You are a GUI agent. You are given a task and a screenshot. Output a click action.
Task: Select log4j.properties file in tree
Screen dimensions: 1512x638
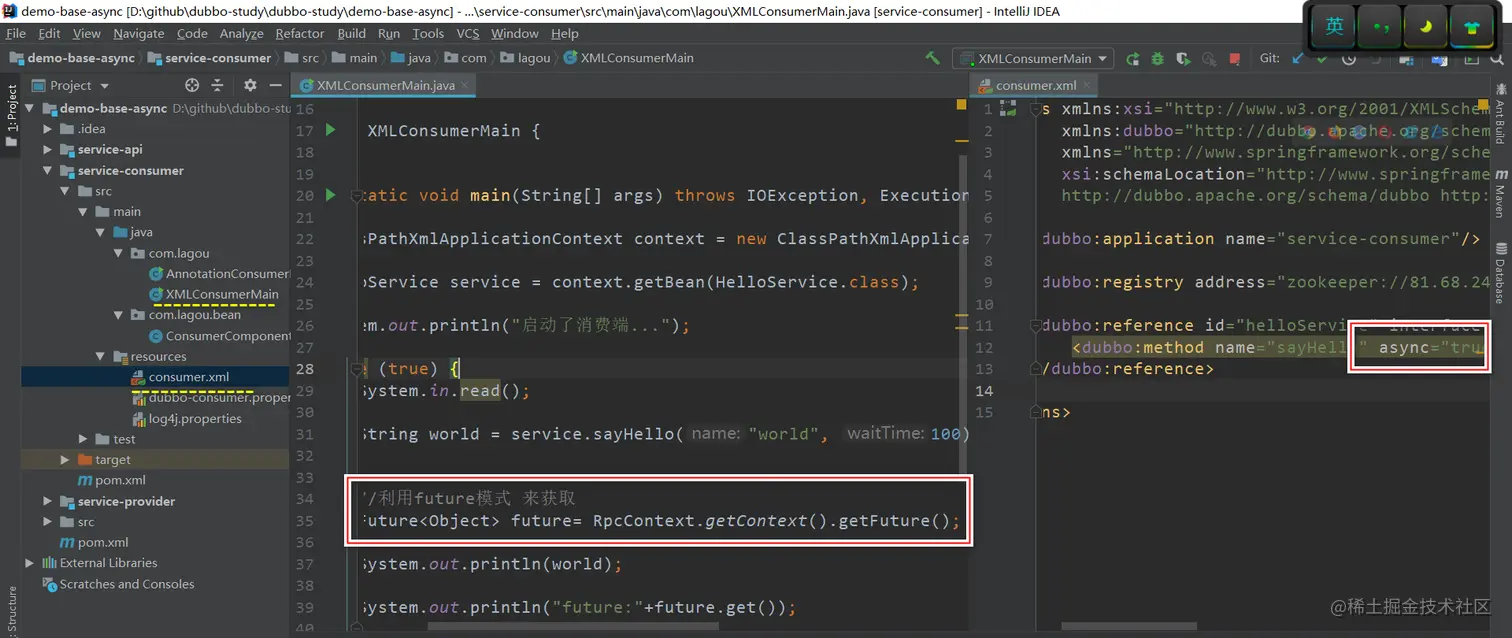click(187, 419)
